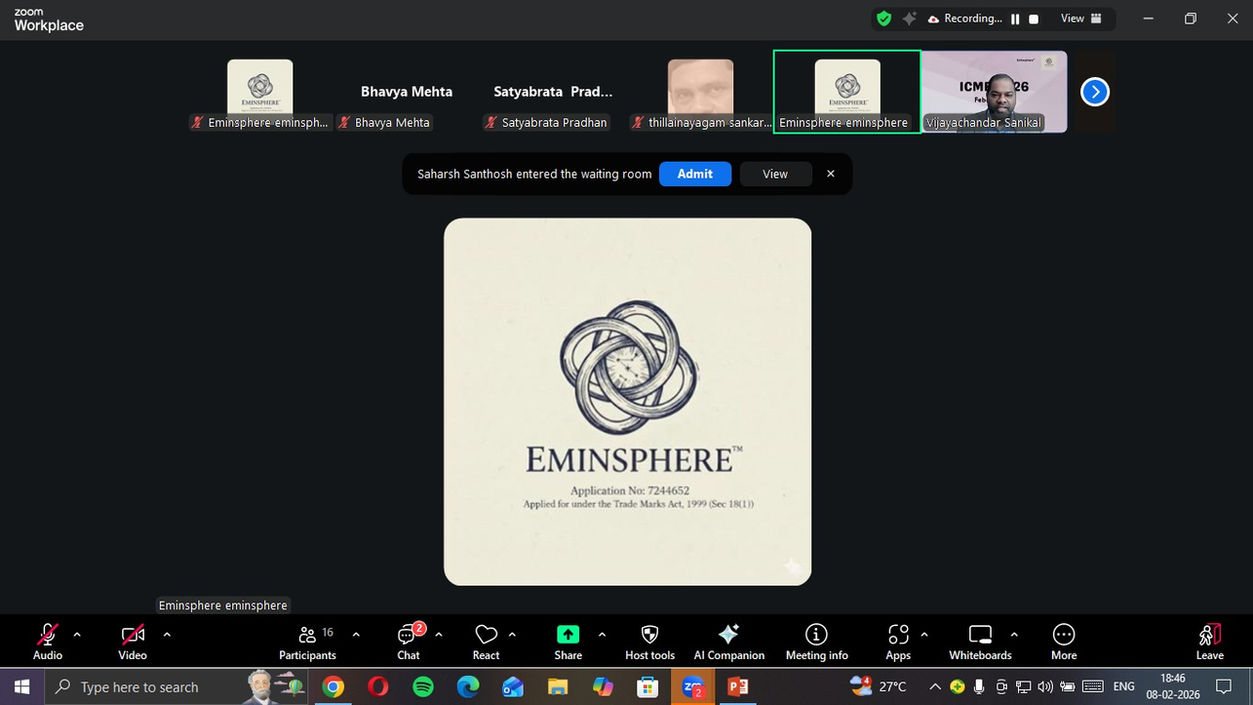This screenshot has width=1253, height=705.
Task: Expand video options chevron next to Video
Action: (x=166, y=634)
